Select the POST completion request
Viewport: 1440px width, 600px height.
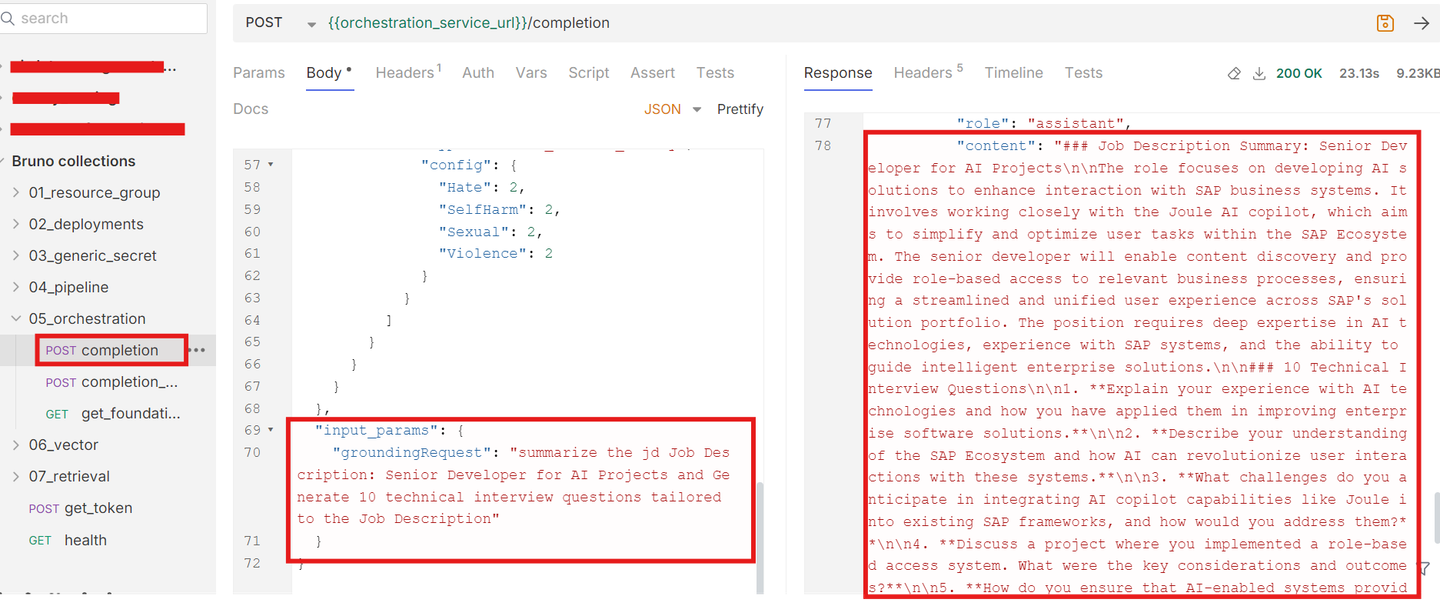102,350
